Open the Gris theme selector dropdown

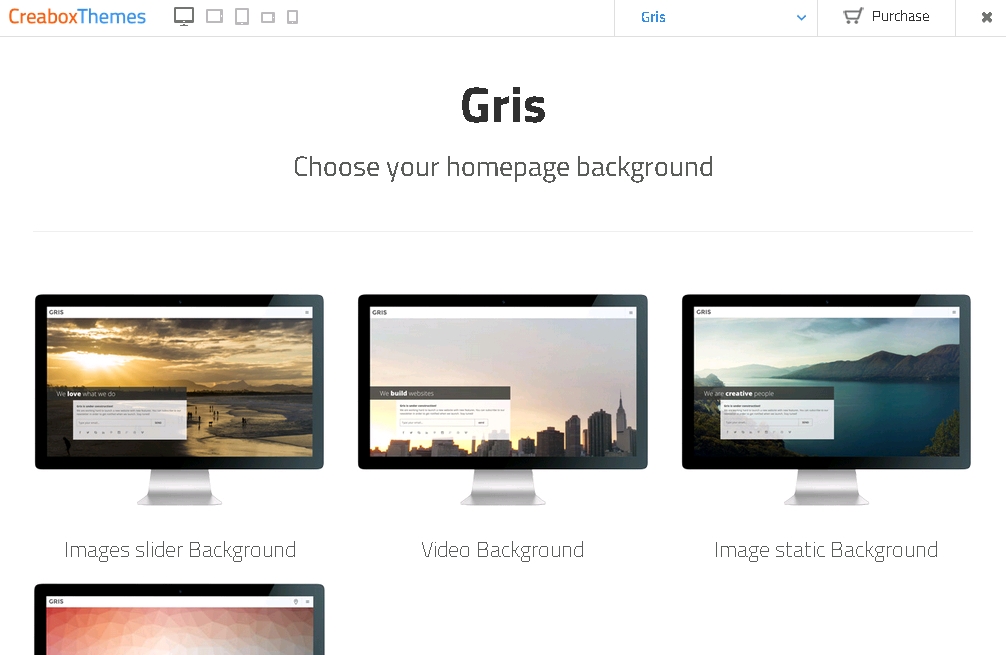point(715,17)
